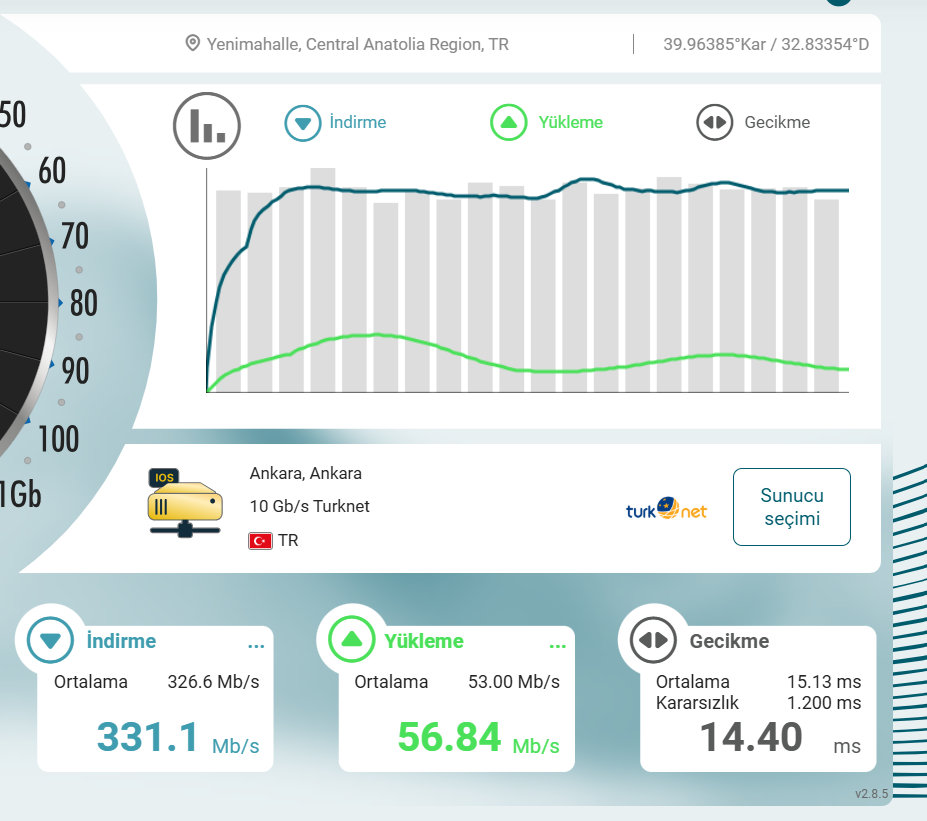Image resolution: width=927 pixels, height=821 pixels.
Task: Click the 1.200 ms Kararsızlık jitter value
Action: pyautogui.click(x=824, y=703)
